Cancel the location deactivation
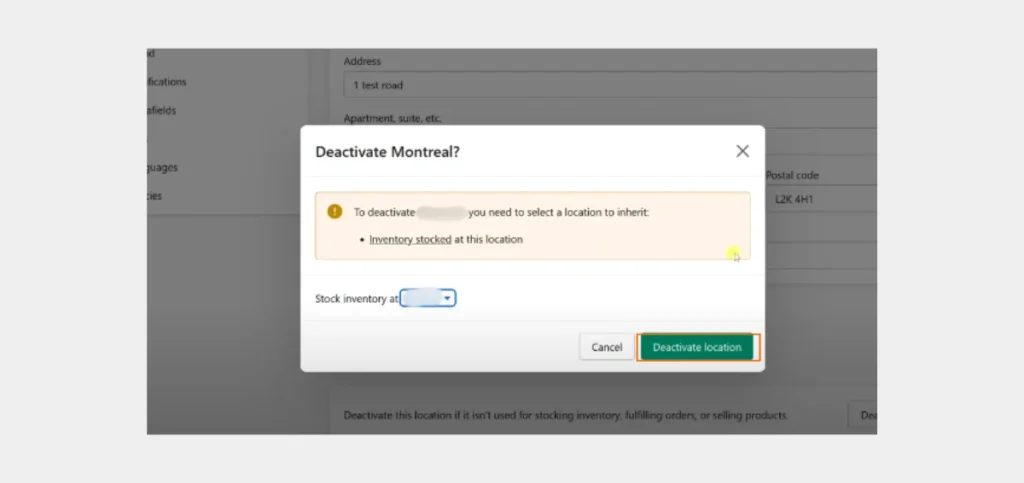This screenshot has width=1024, height=483. [607, 347]
